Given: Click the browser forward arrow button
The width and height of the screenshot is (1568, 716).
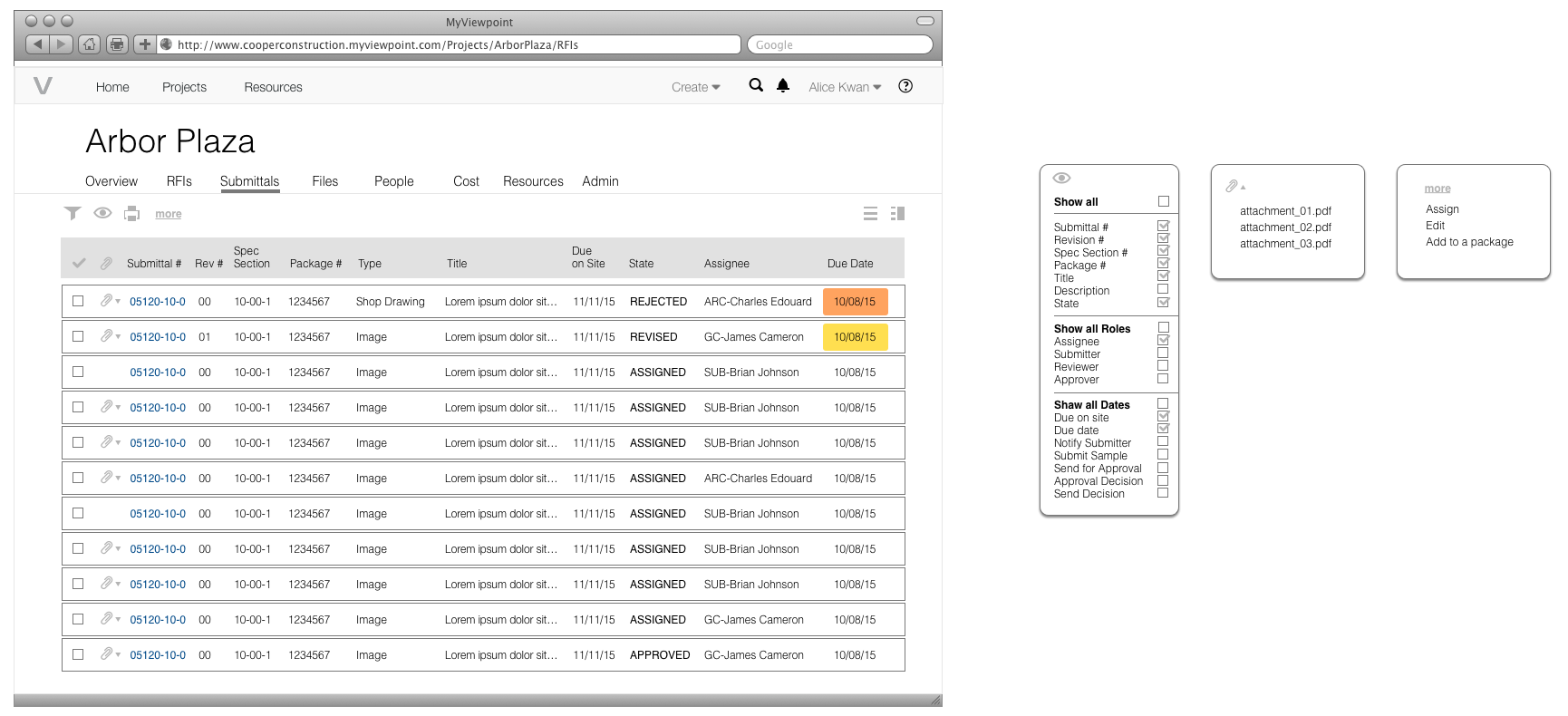Looking at the screenshot, I should pos(62,44).
